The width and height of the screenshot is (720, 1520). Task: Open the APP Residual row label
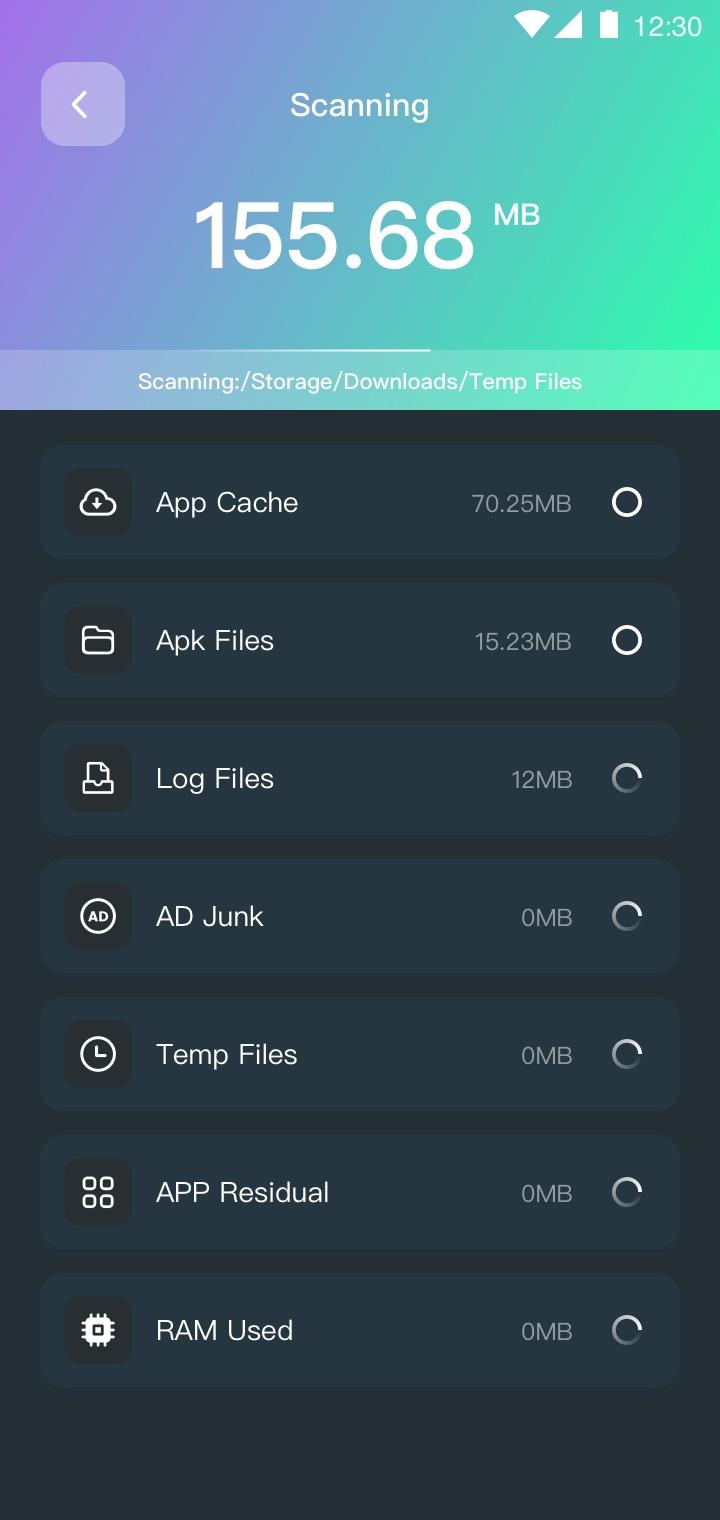(242, 1192)
